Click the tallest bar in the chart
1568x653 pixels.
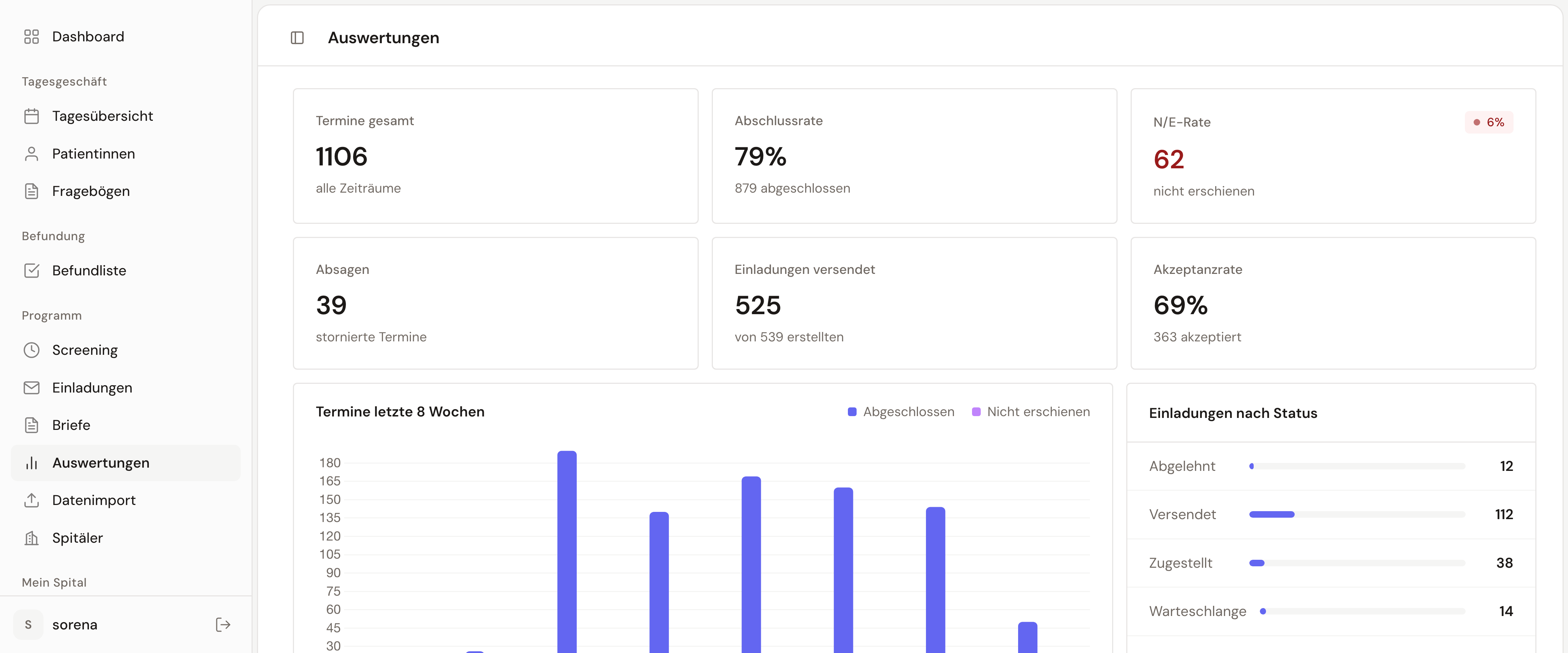[567, 552]
